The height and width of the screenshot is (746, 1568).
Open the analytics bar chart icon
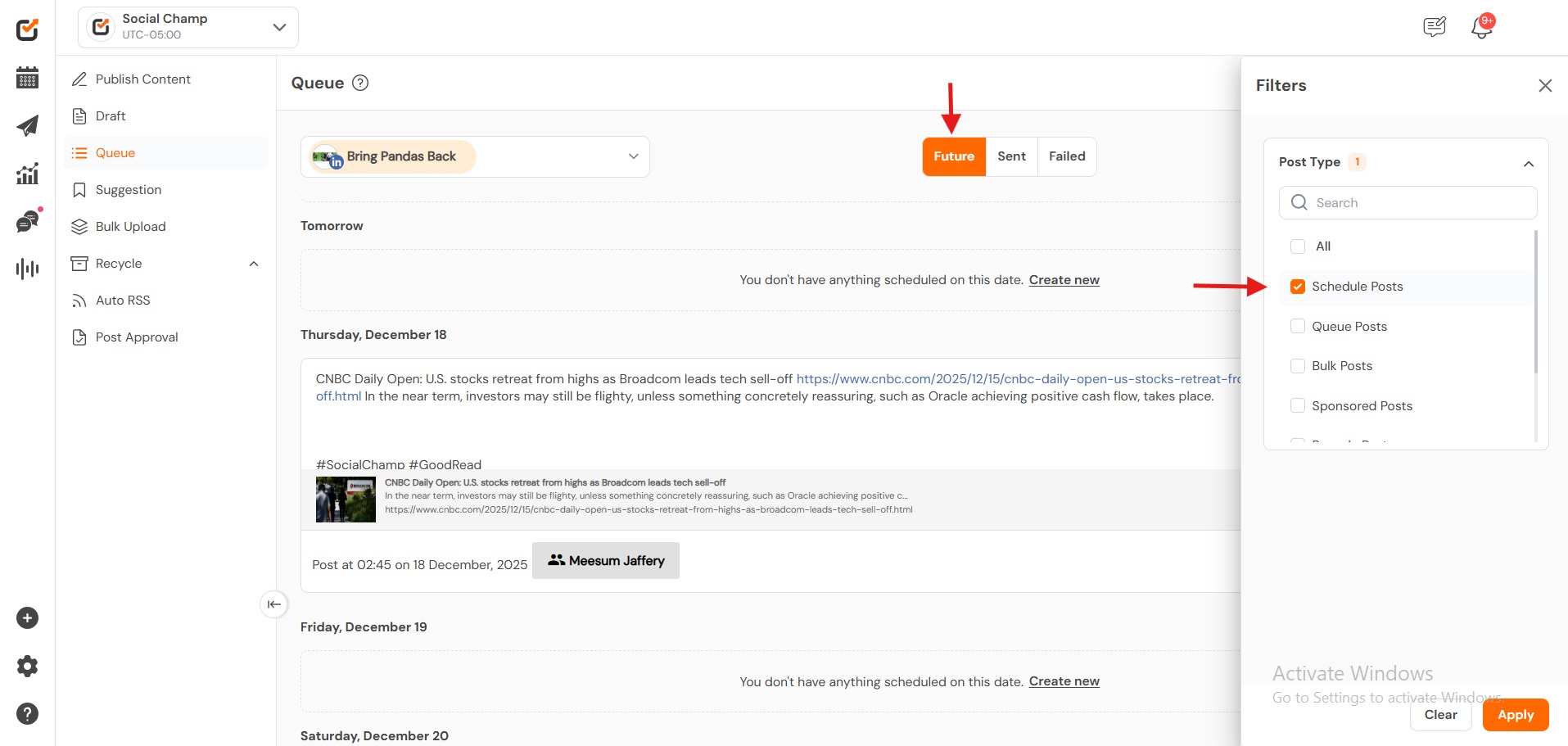tap(27, 174)
